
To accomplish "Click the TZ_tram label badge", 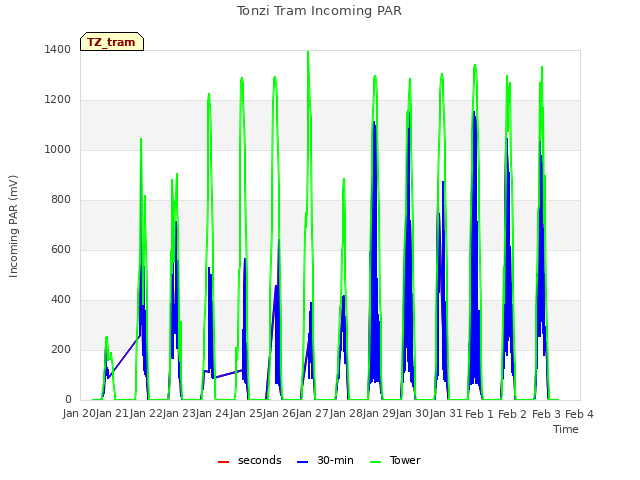I will 112,42.
